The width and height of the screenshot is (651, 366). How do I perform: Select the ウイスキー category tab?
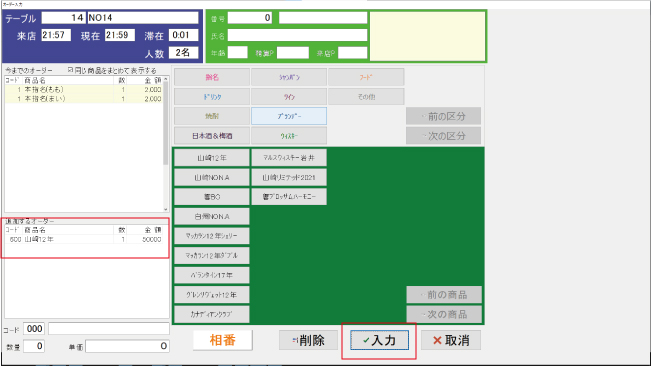click(289, 136)
